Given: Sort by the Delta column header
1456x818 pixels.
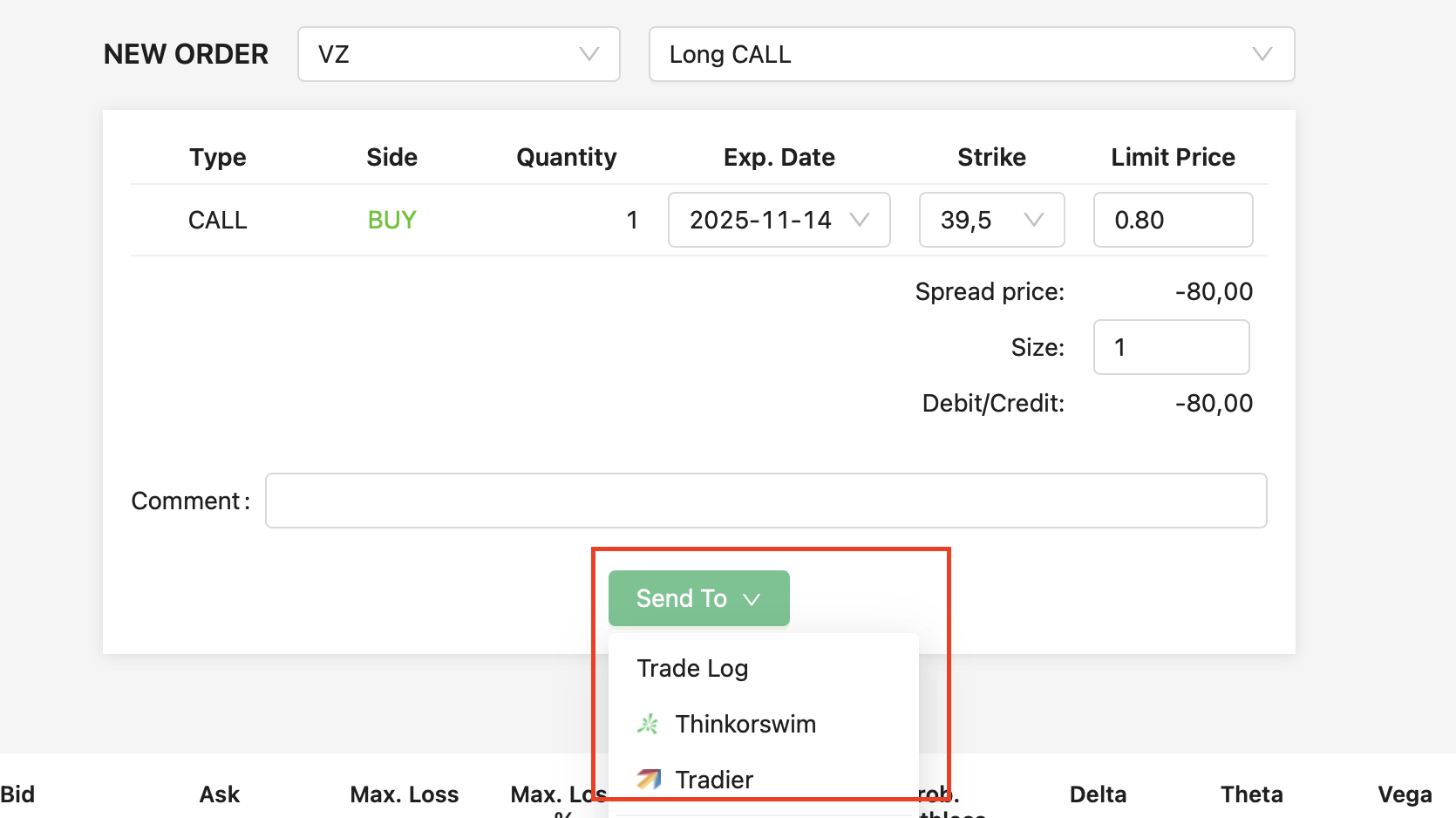Looking at the screenshot, I should pyautogui.click(x=1098, y=794).
